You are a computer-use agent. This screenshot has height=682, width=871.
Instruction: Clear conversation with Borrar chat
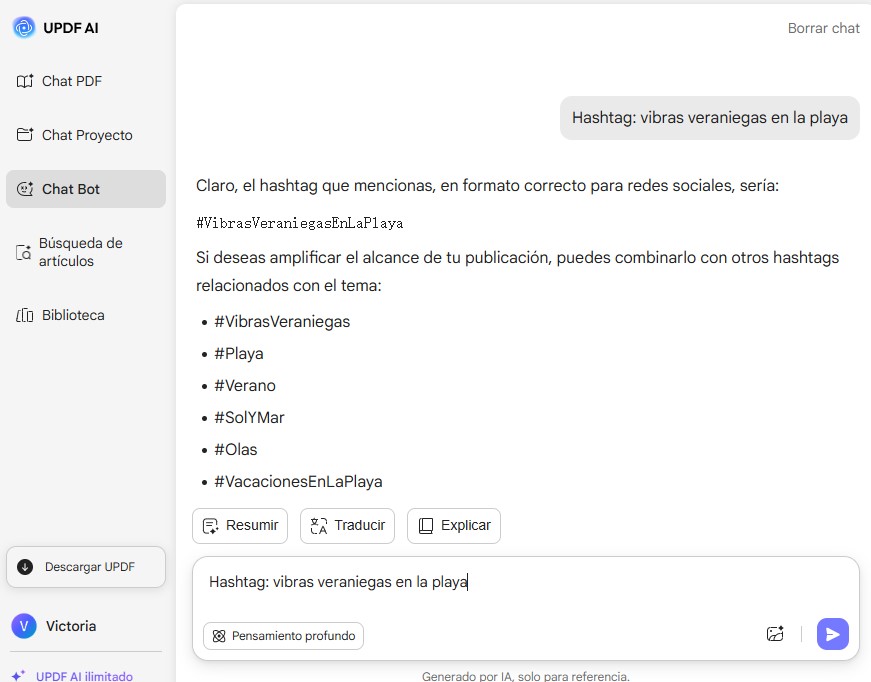tap(823, 28)
